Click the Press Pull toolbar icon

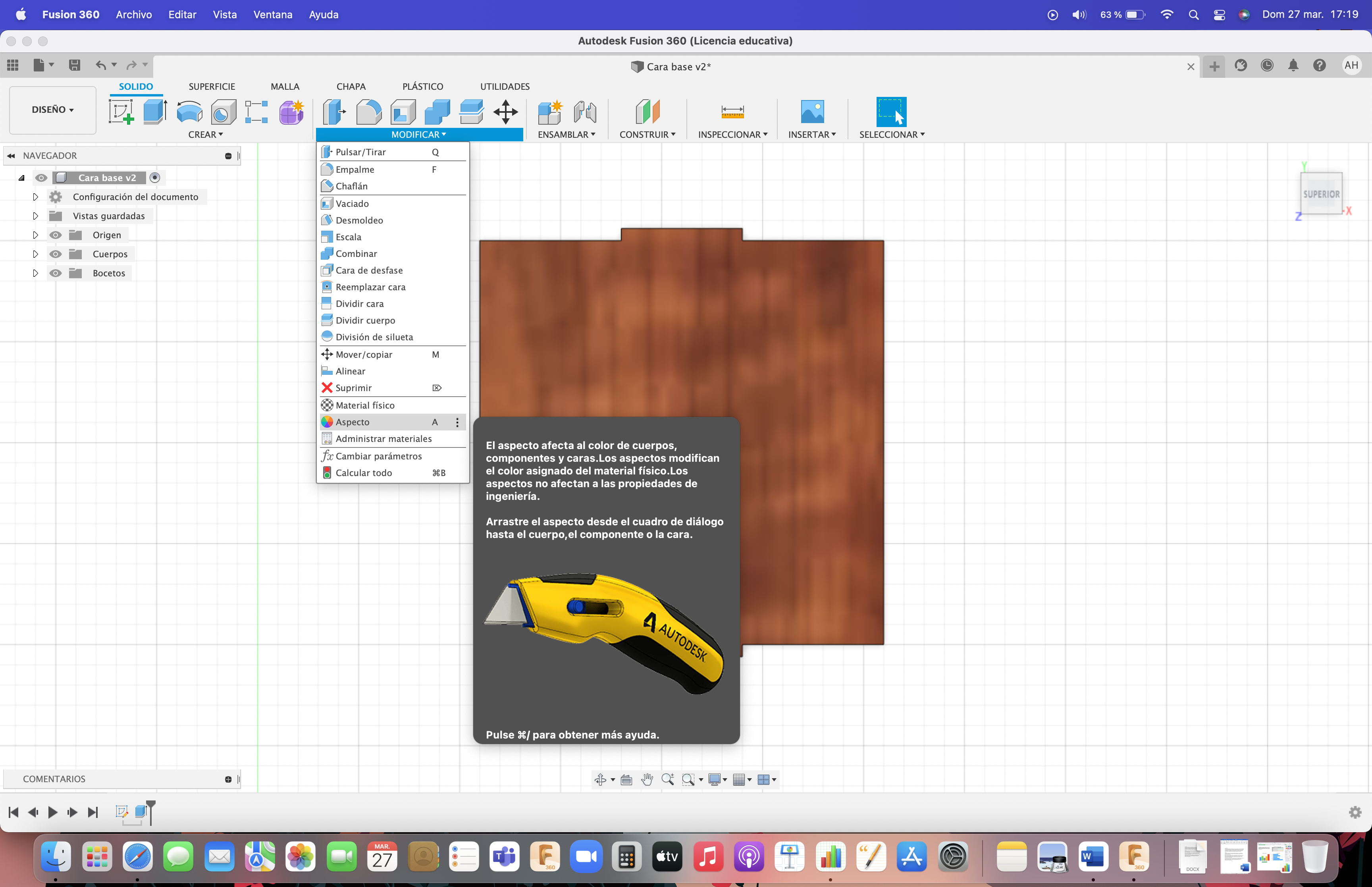pos(334,112)
